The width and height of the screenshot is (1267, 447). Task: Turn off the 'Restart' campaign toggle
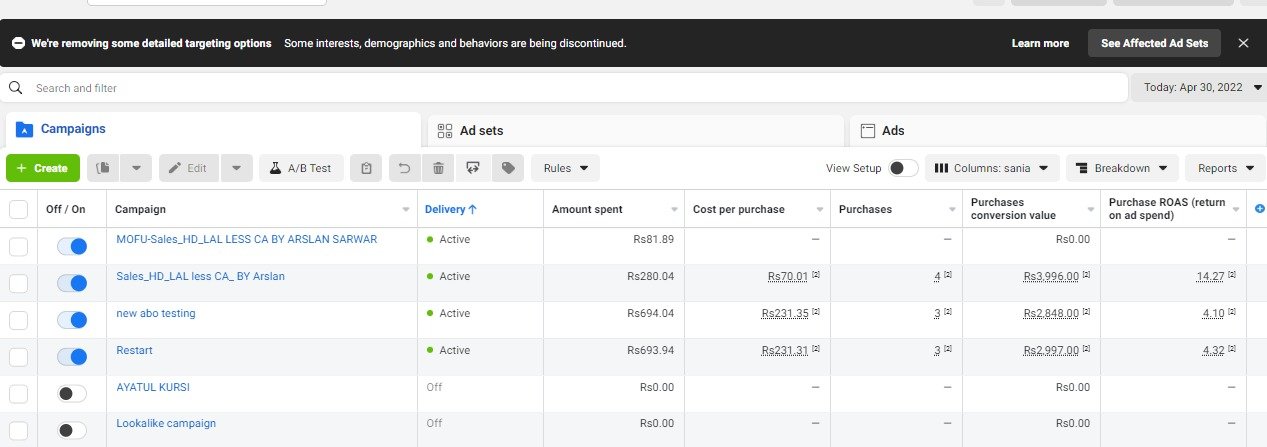[x=72, y=357]
